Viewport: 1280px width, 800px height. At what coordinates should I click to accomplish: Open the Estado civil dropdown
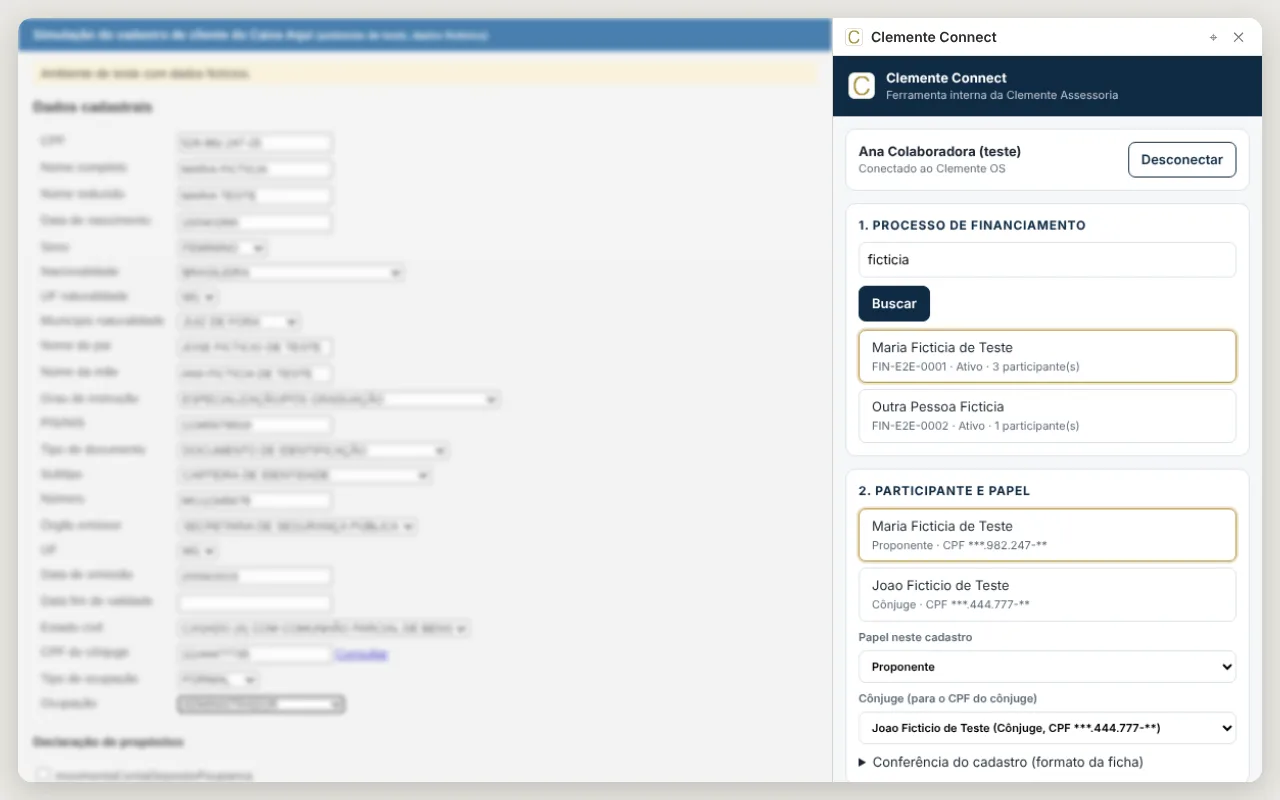[x=324, y=629]
